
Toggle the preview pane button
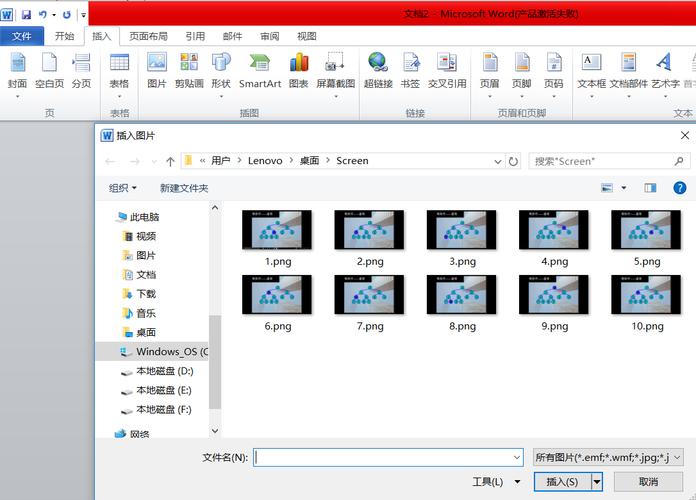click(650, 188)
